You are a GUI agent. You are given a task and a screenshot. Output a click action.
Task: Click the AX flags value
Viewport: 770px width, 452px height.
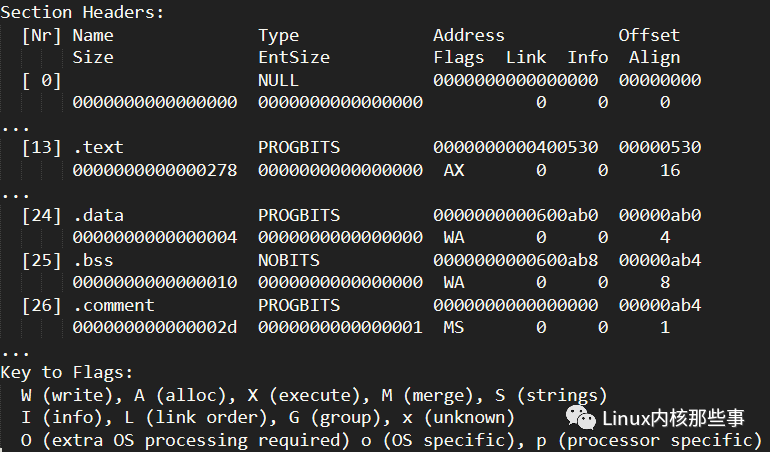click(454, 170)
